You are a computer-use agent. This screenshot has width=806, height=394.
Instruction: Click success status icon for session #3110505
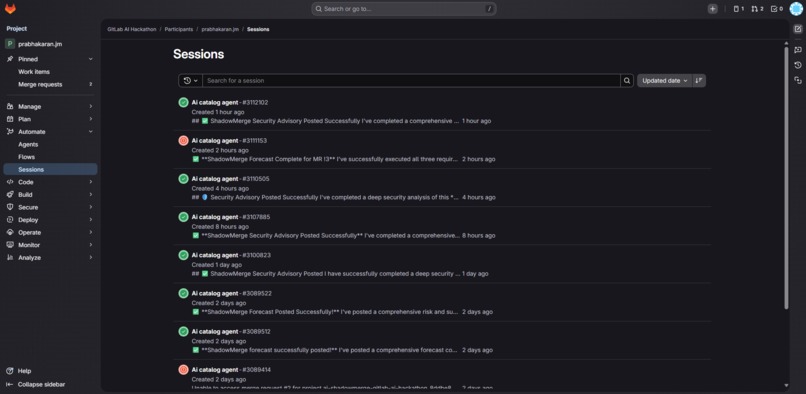click(x=184, y=178)
